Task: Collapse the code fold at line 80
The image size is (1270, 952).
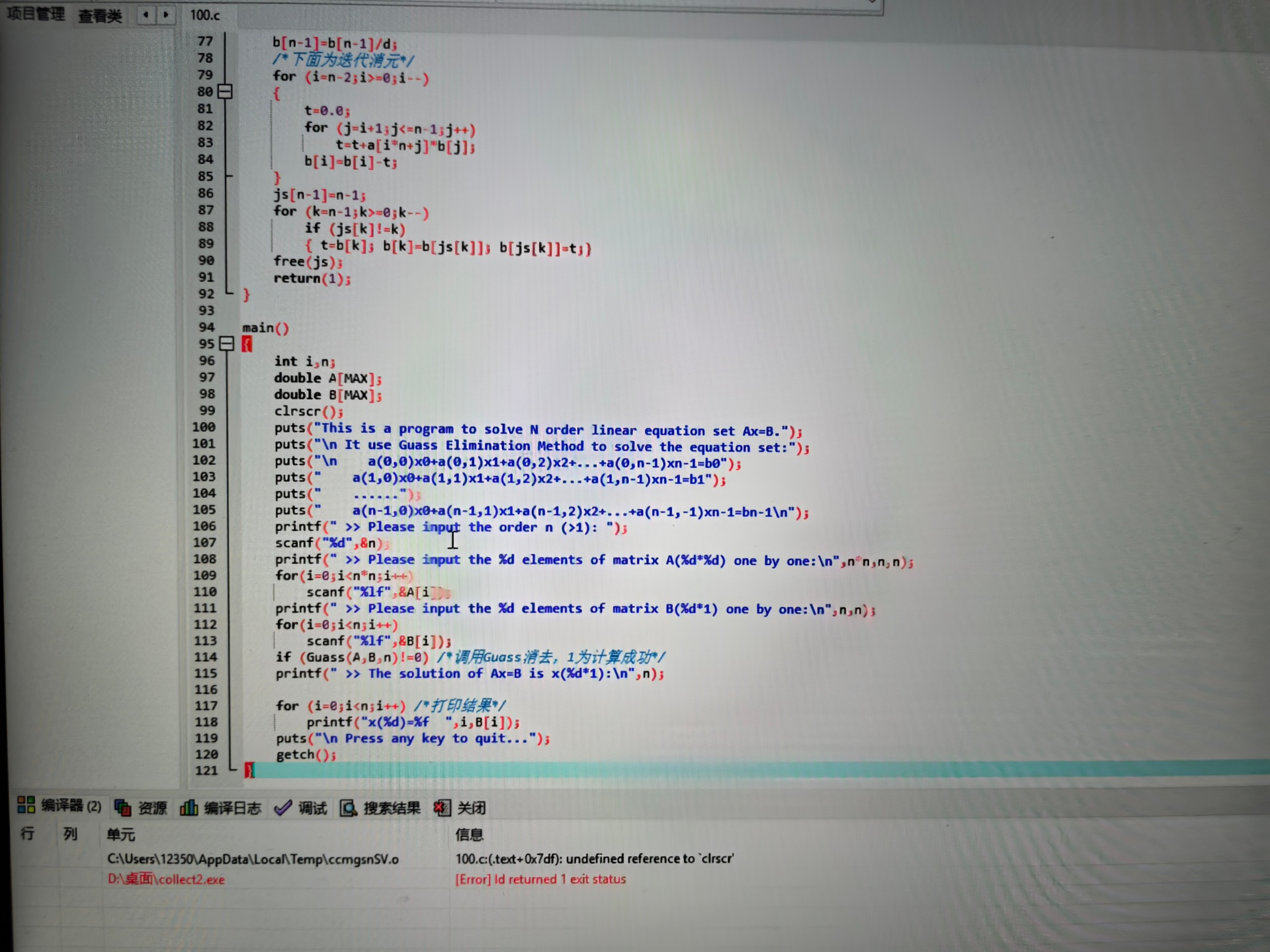Action: pyautogui.click(x=225, y=92)
